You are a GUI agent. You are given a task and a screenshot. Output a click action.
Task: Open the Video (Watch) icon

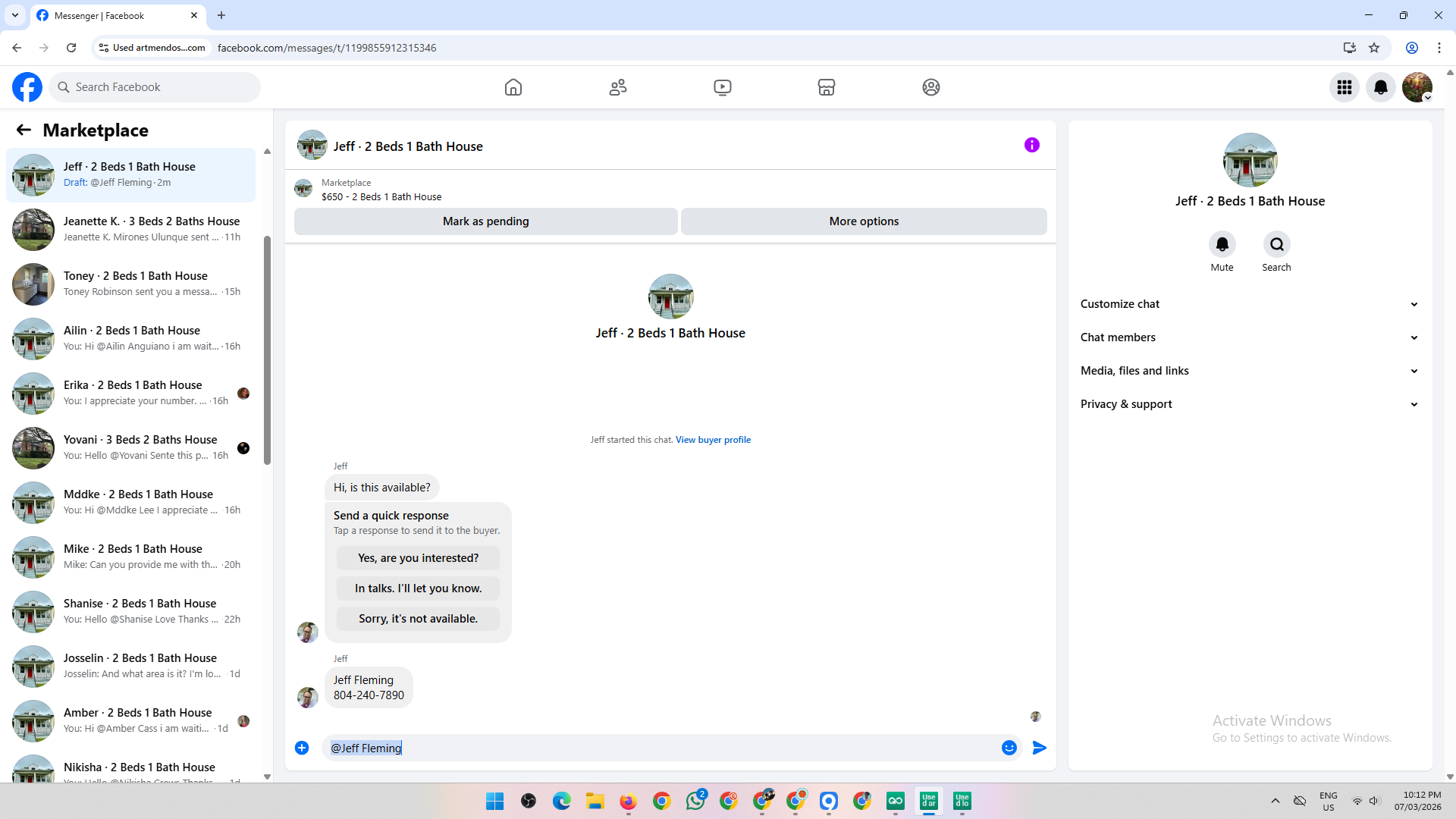(x=723, y=87)
